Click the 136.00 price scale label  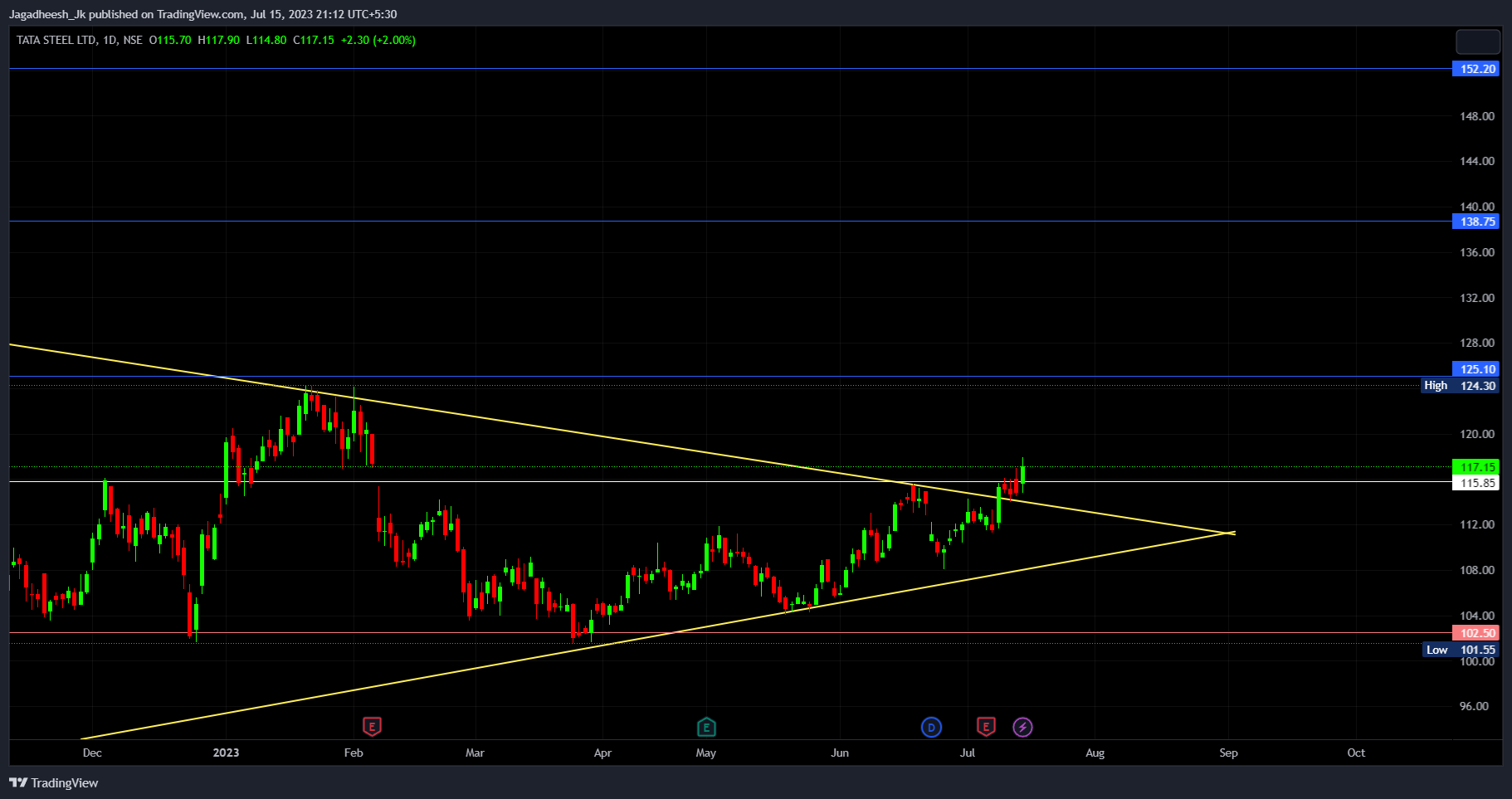click(x=1477, y=252)
